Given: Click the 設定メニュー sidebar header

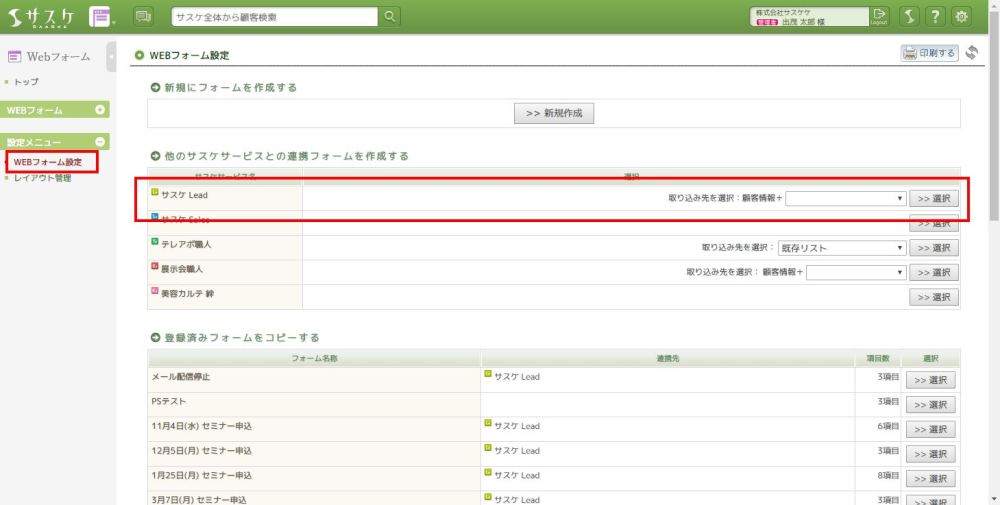Looking at the screenshot, I should click(55, 142).
